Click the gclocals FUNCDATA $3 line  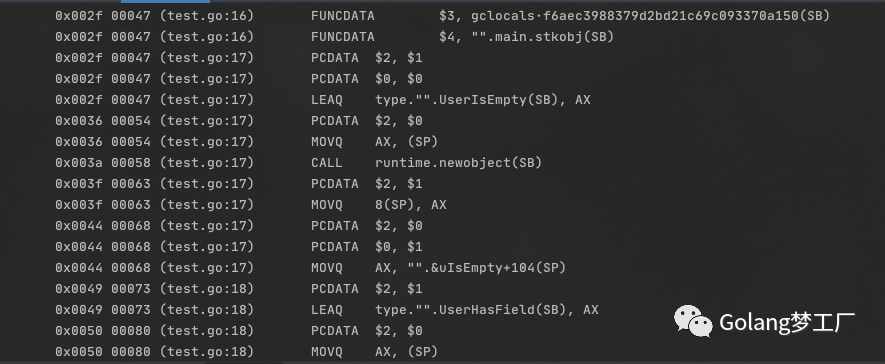pos(442,16)
